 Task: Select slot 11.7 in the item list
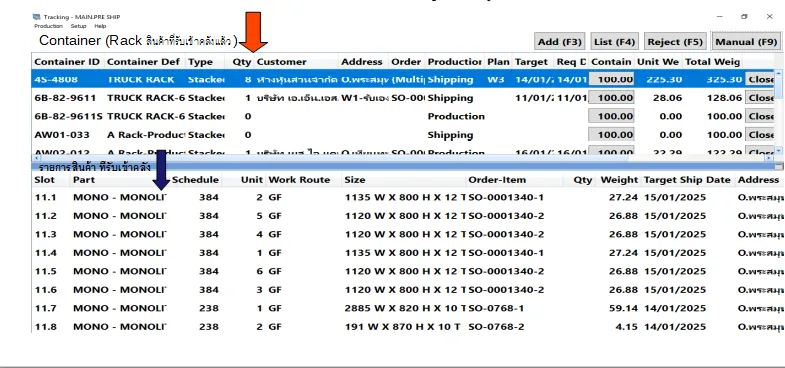coord(408,308)
